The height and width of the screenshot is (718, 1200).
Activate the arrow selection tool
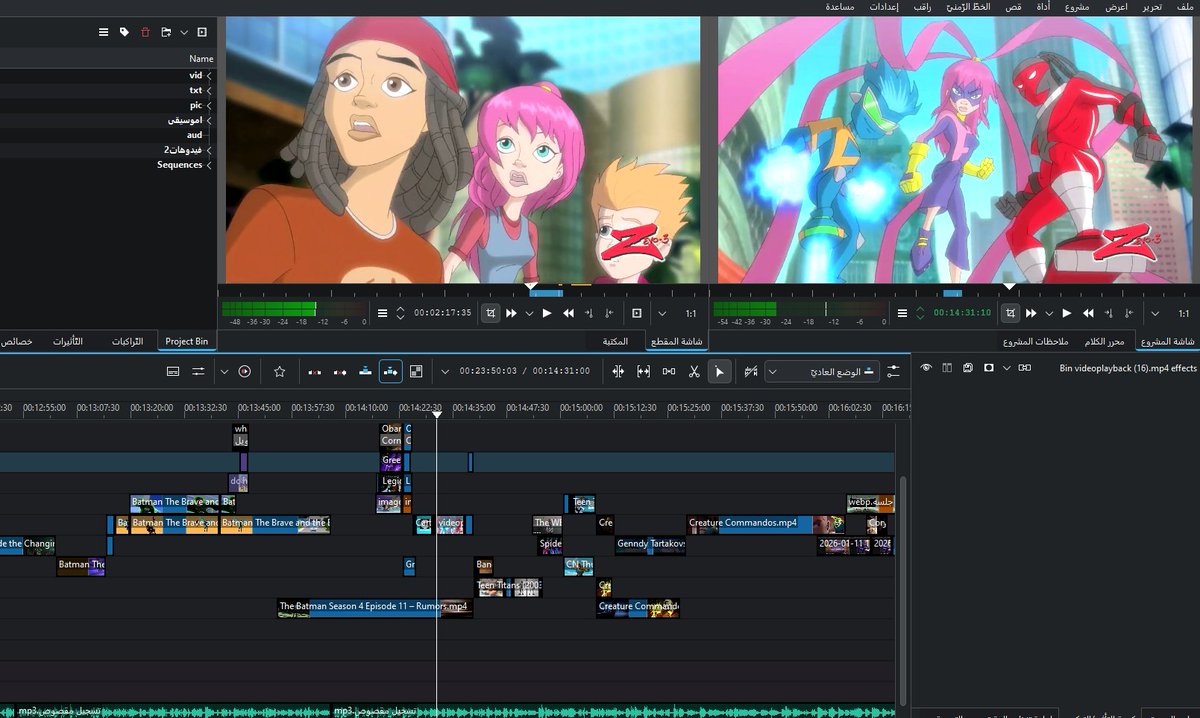[x=719, y=371]
